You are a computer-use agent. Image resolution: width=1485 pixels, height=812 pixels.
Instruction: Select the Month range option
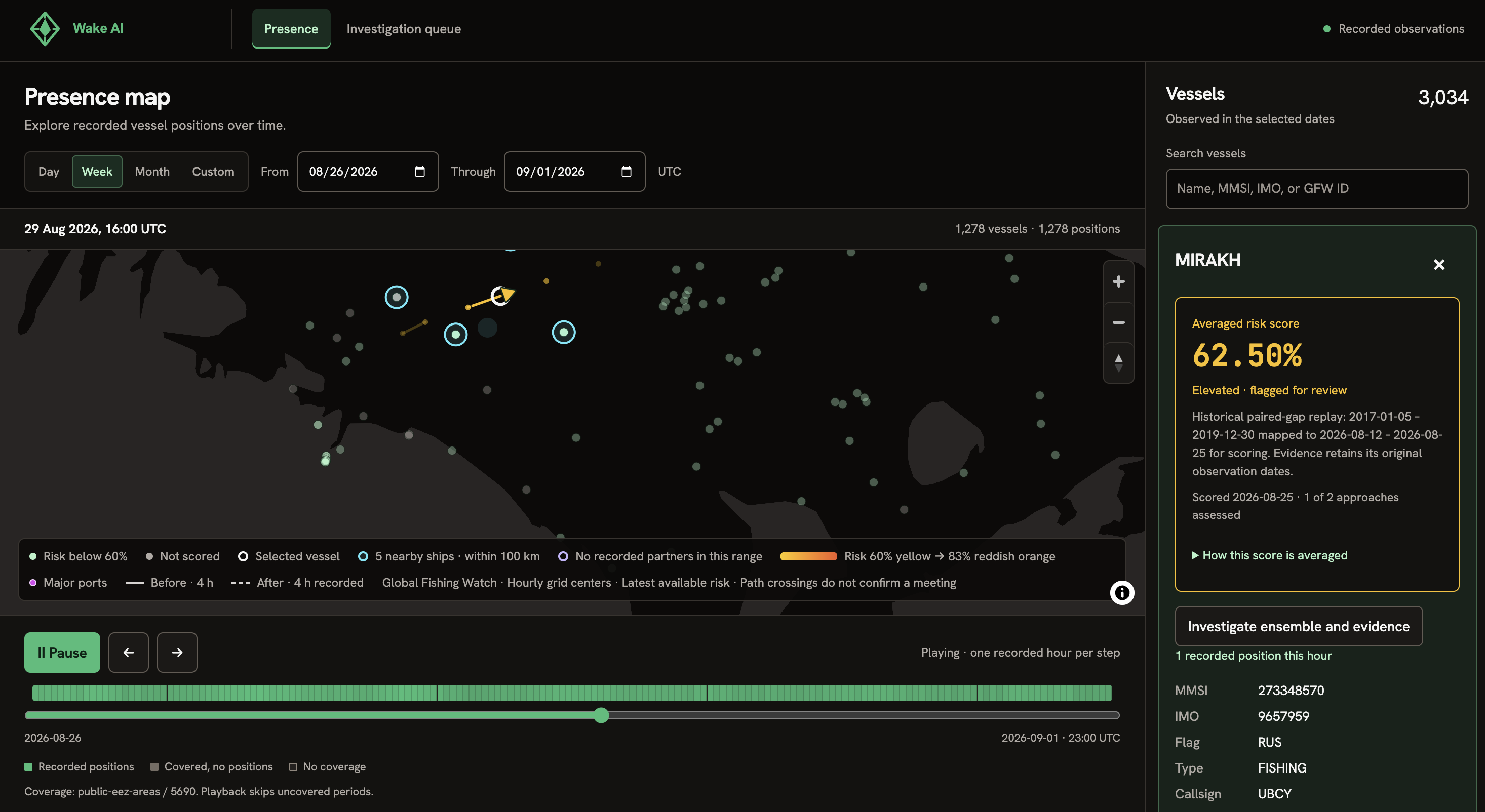point(152,171)
